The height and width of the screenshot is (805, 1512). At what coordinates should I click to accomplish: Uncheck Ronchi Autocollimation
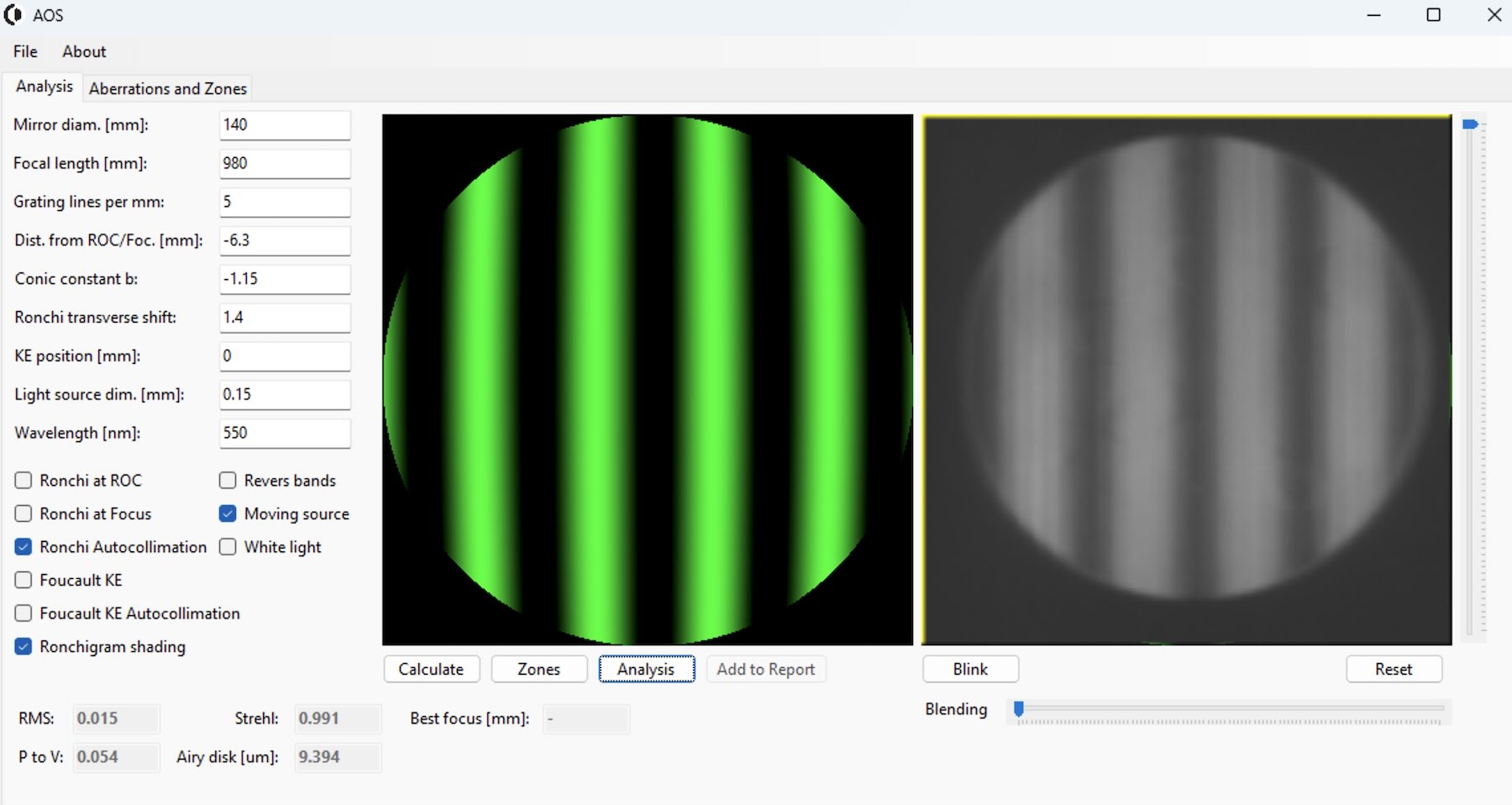(24, 547)
